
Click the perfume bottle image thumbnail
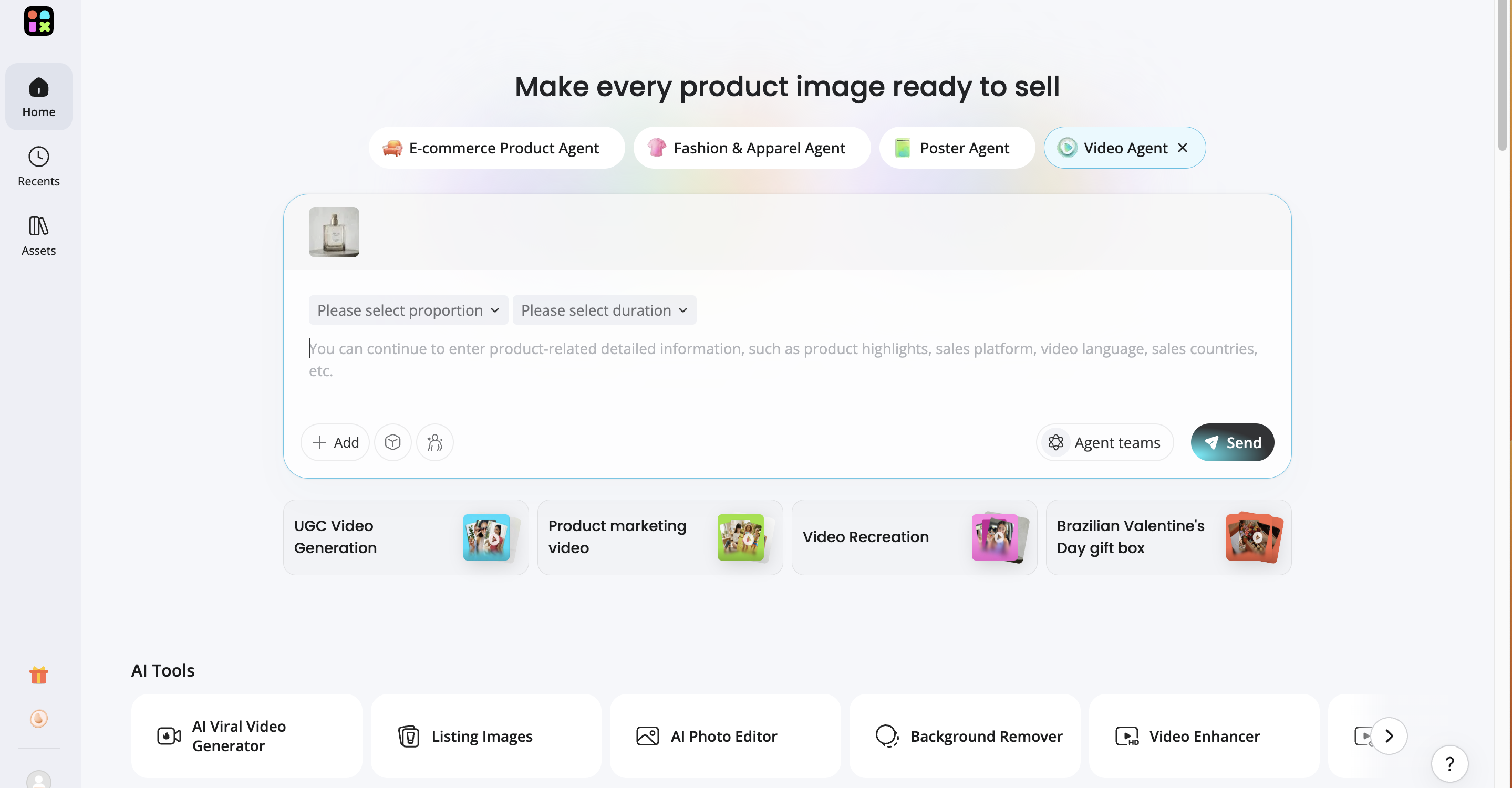[334, 232]
